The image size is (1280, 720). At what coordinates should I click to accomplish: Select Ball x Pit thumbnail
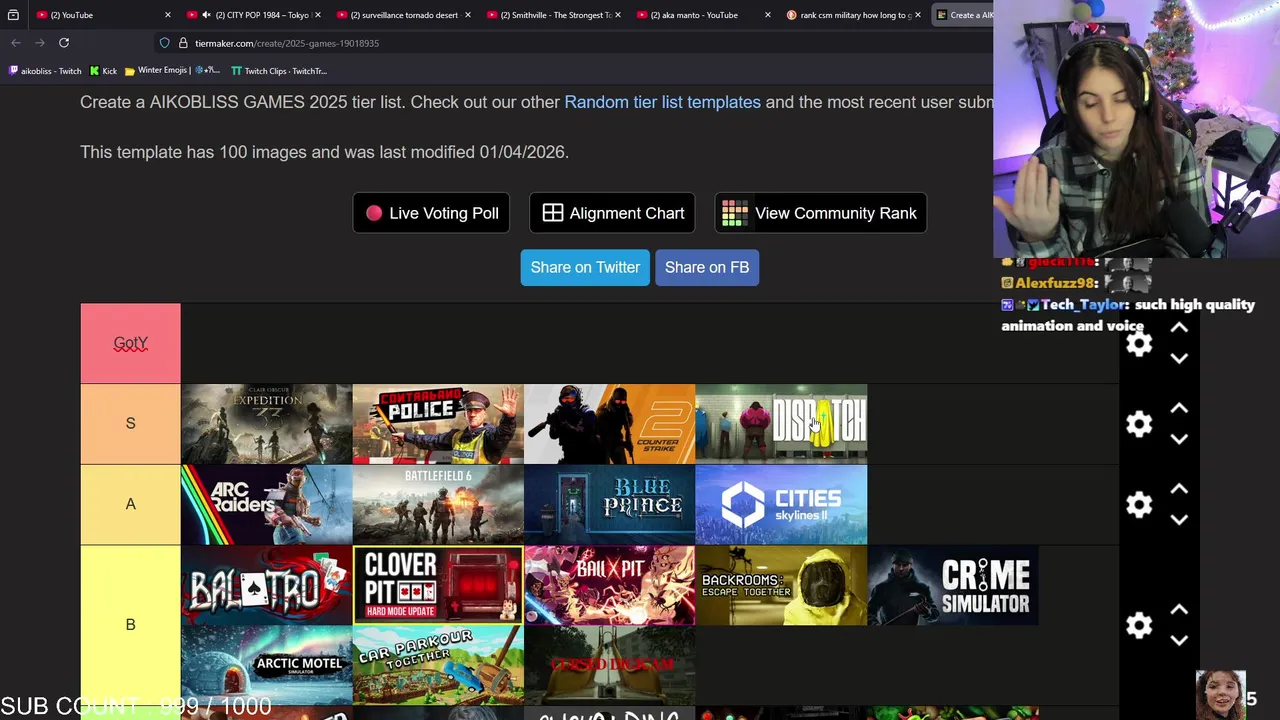[609, 585]
